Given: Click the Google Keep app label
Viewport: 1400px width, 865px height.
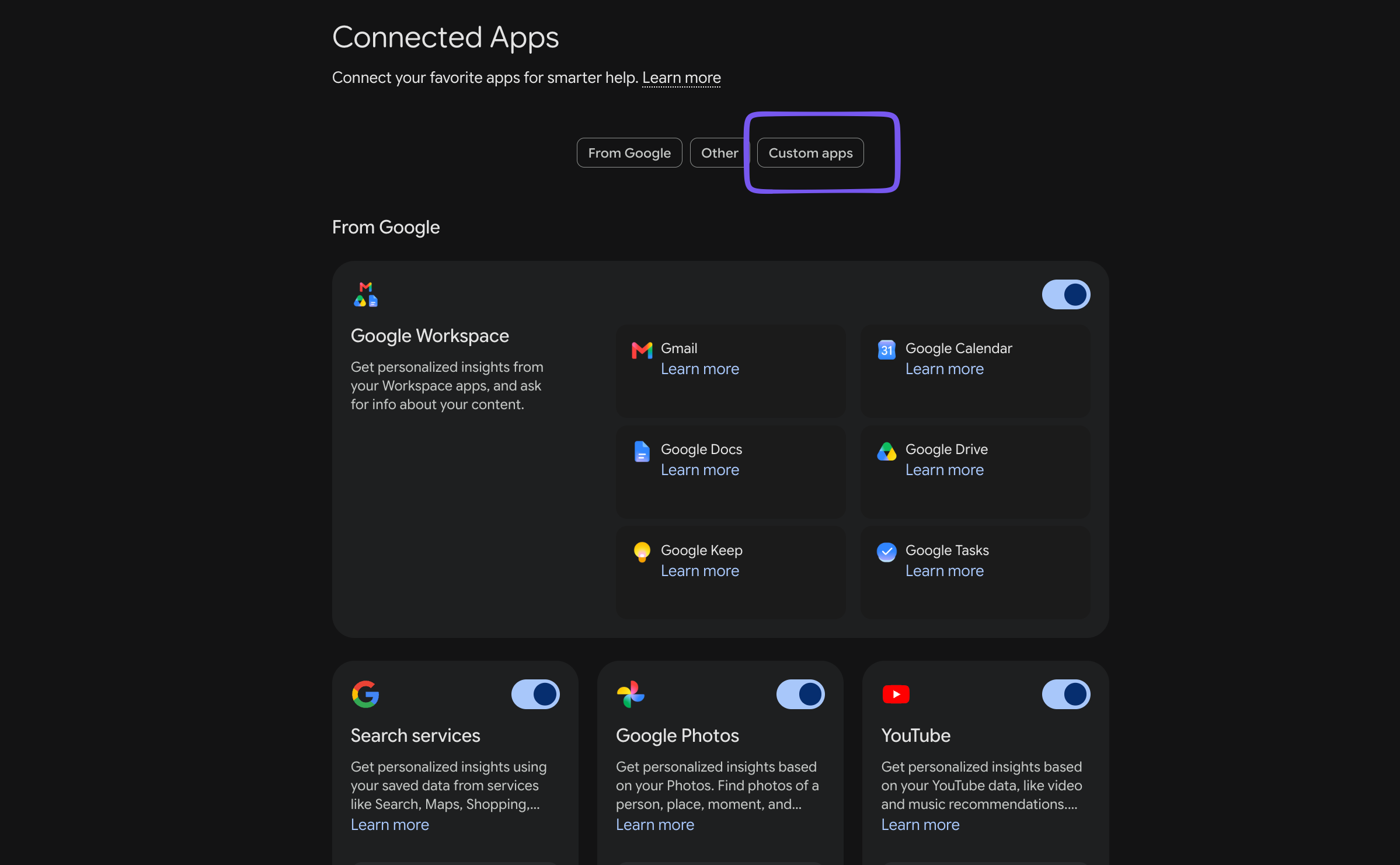Looking at the screenshot, I should 702,550.
